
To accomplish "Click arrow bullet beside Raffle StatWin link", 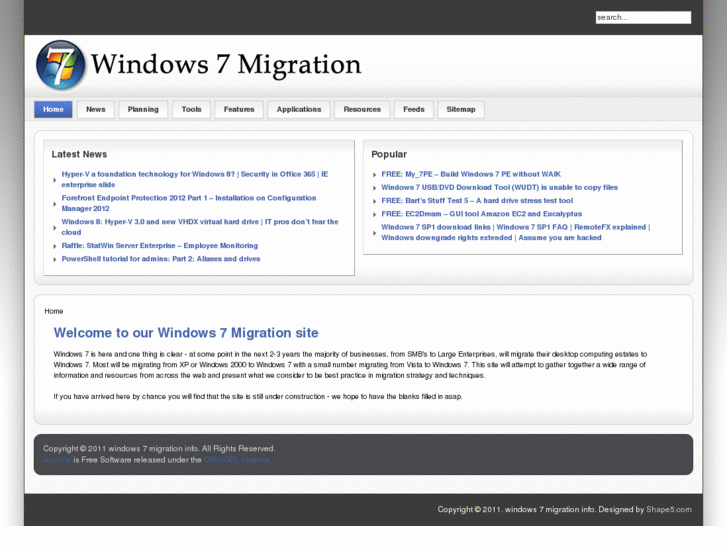I will (x=55, y=246).
